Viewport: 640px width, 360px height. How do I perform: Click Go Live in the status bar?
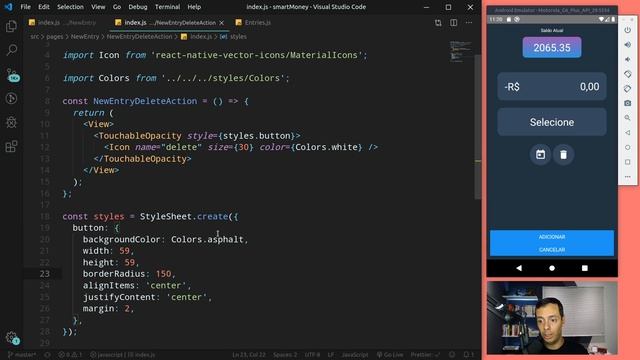[x=390, y=355]
